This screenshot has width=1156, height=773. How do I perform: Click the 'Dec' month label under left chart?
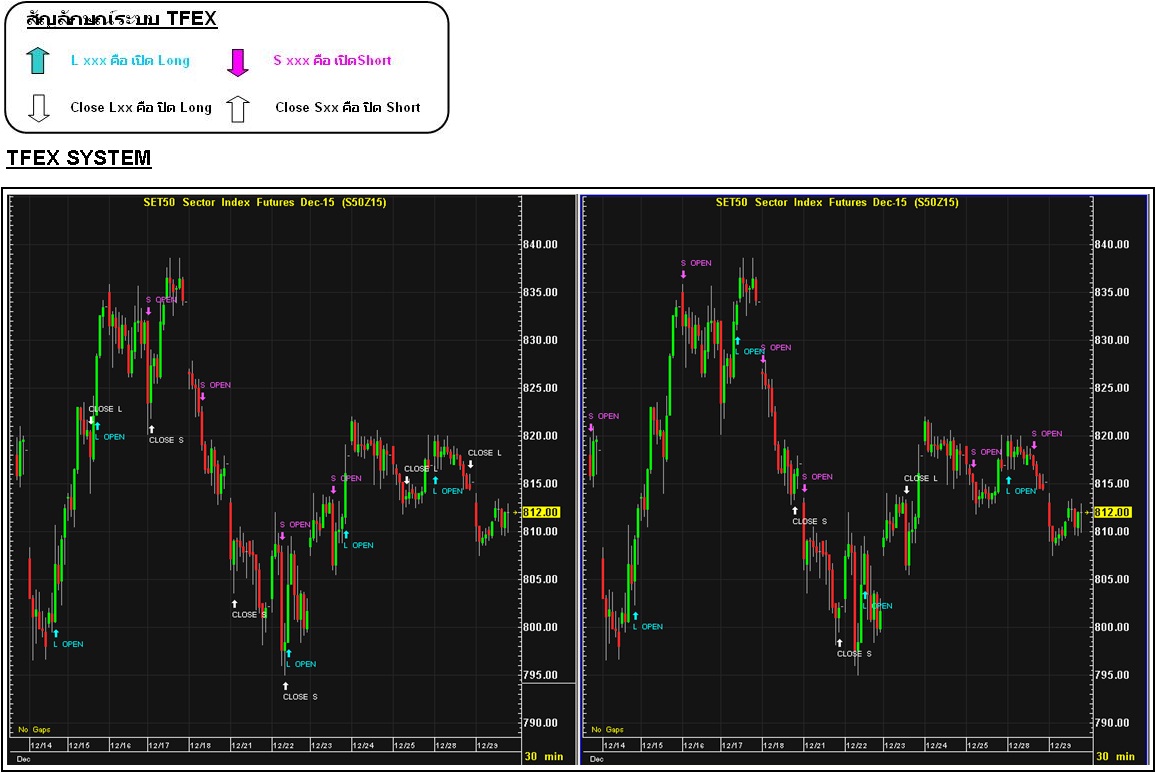(24, 759)
